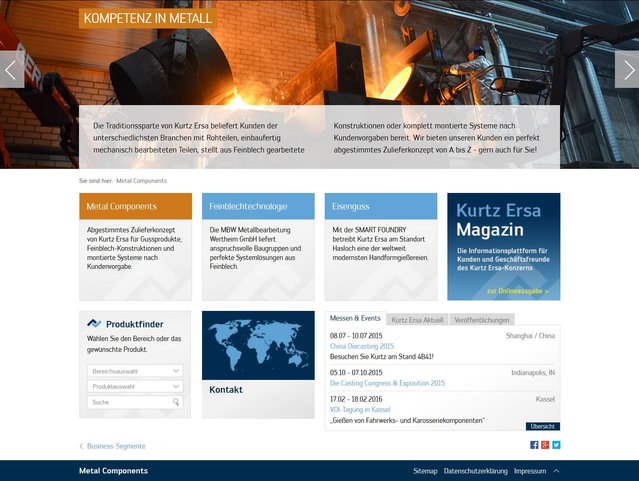Click 'Besuchen Sie Kurtz am Stand 4B41!' text
Screen dimensions: 639x481
381,357
